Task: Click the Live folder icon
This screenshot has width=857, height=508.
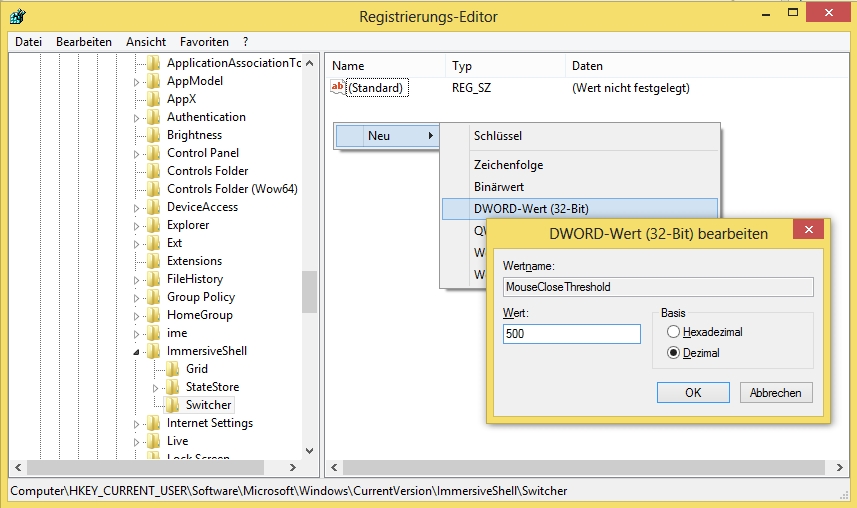Action: point(154,441)
